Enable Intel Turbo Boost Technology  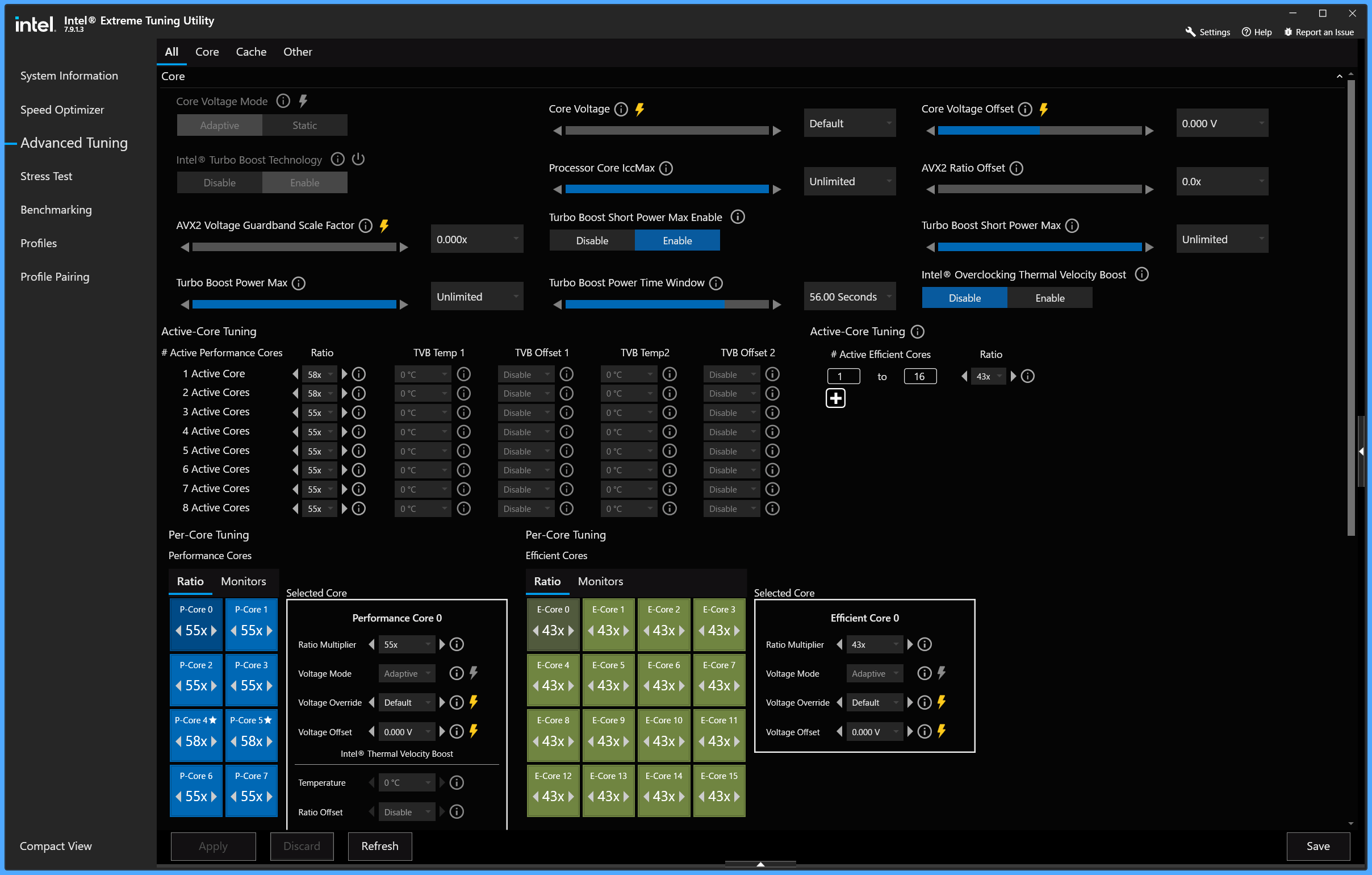coord(304,182)
